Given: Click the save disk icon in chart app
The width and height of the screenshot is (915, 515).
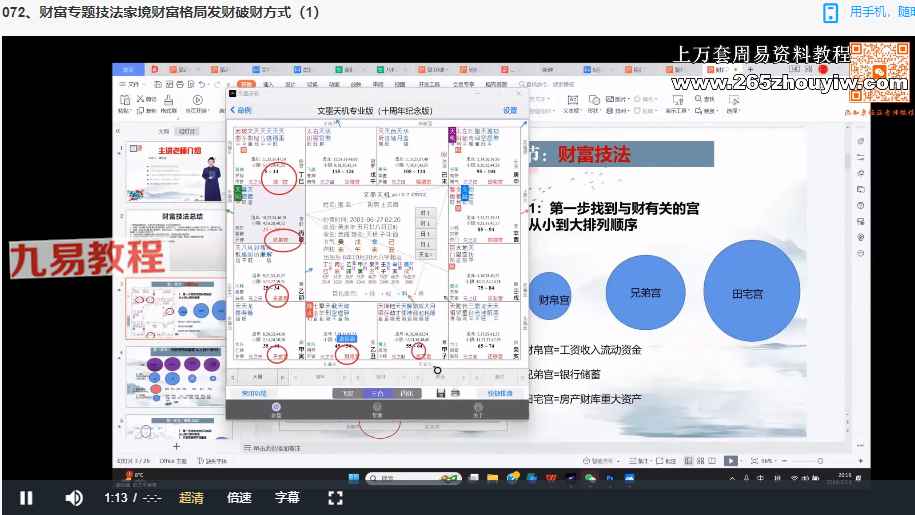Looking at the screenshot, I should click(x=441, y=393).
